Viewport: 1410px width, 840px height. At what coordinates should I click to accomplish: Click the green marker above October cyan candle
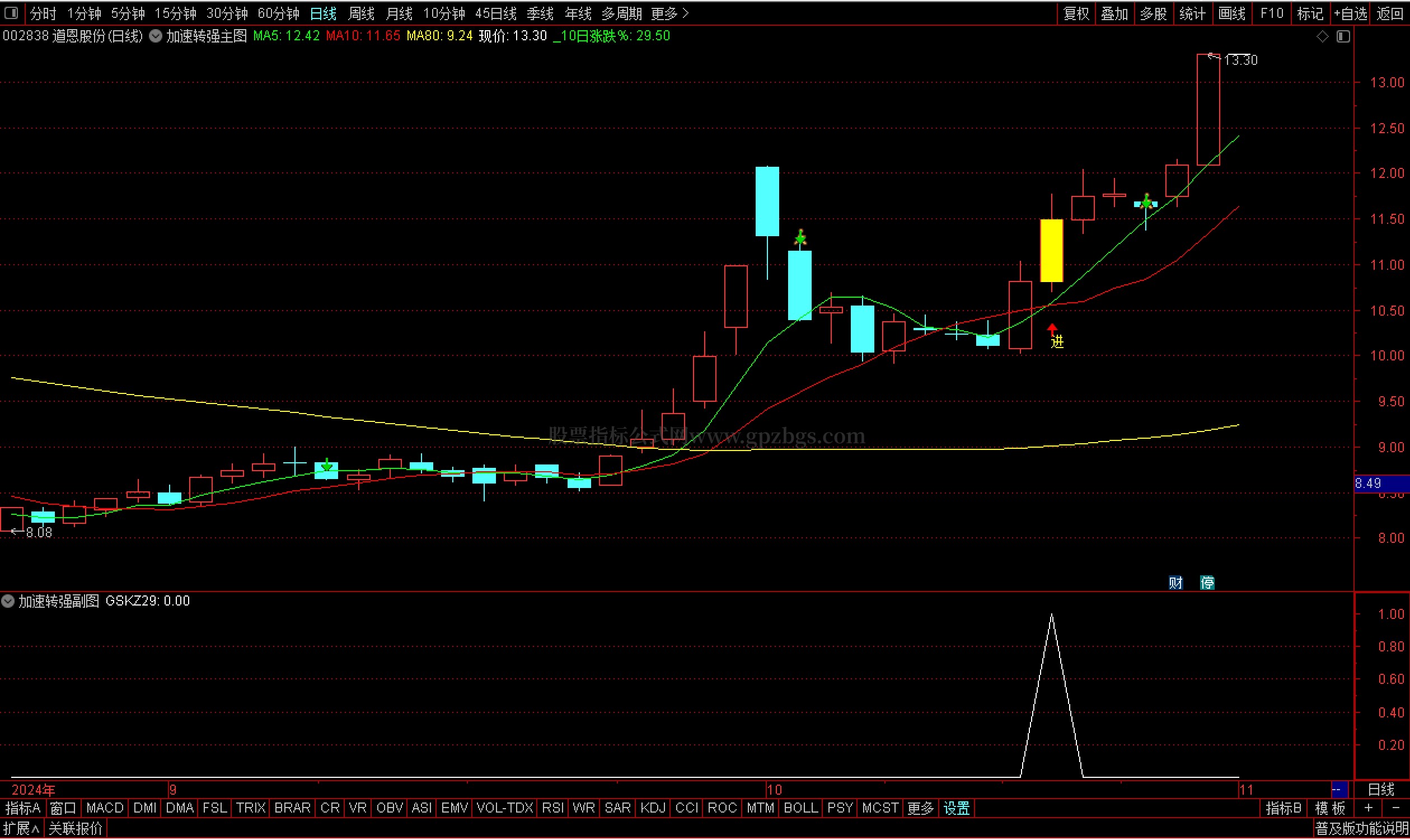click(800, 237)
